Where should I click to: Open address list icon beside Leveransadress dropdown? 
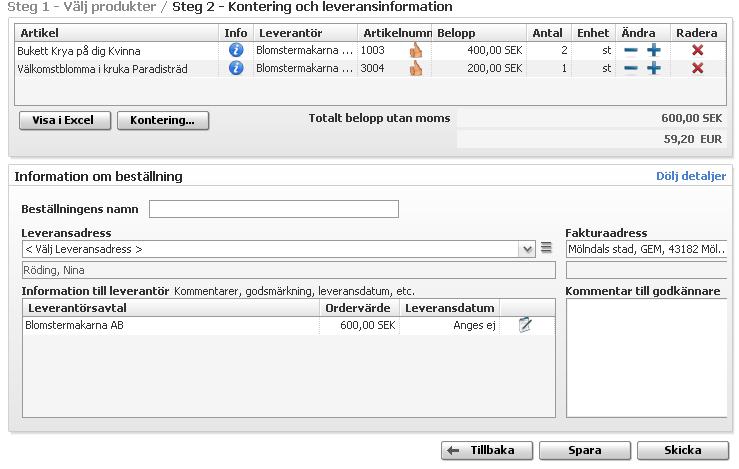(x=546, y=248)
